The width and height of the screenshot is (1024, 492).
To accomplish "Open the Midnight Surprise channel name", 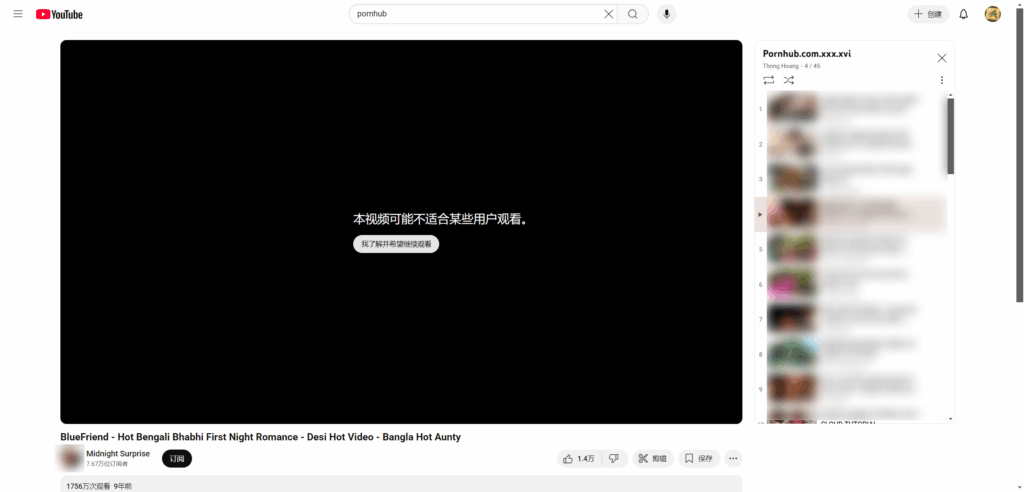I will 118,453.
